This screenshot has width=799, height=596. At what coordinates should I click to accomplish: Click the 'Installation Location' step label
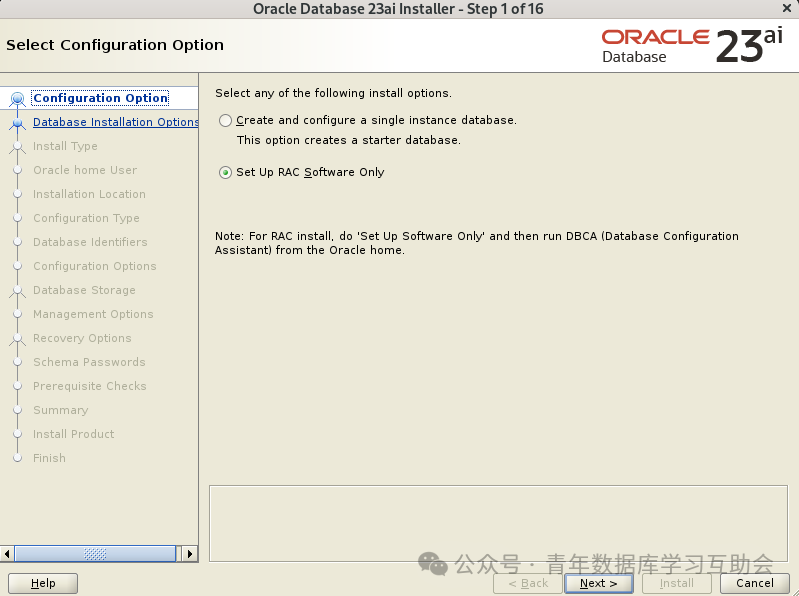[x=89, y=194]
